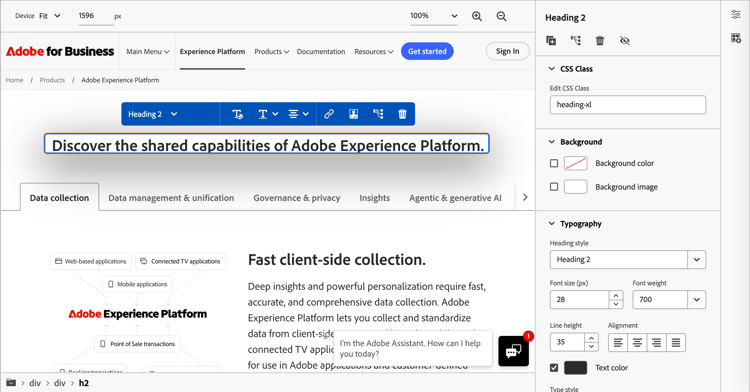Click the tree icon in Heading 2 panel
Screen dimensions: 750x392
click(576, 41)
